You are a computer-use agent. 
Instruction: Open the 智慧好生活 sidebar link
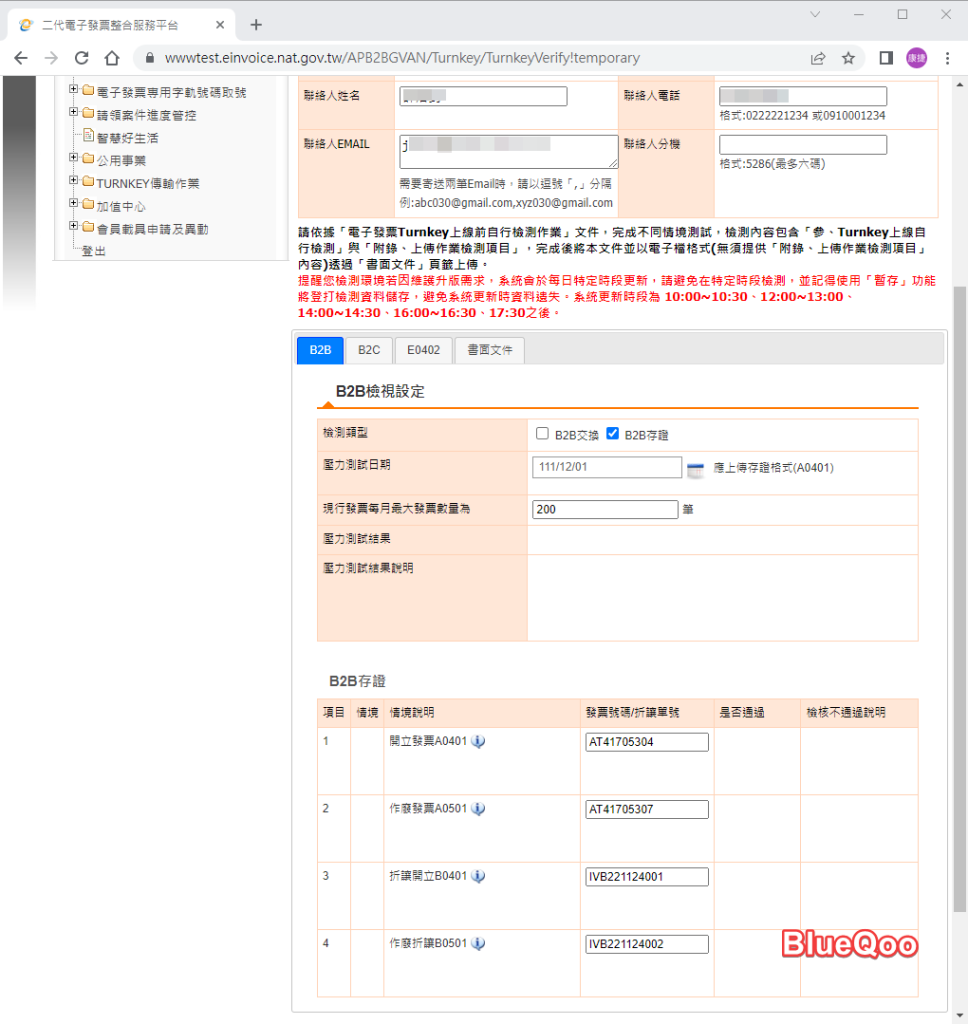(127, 137)
